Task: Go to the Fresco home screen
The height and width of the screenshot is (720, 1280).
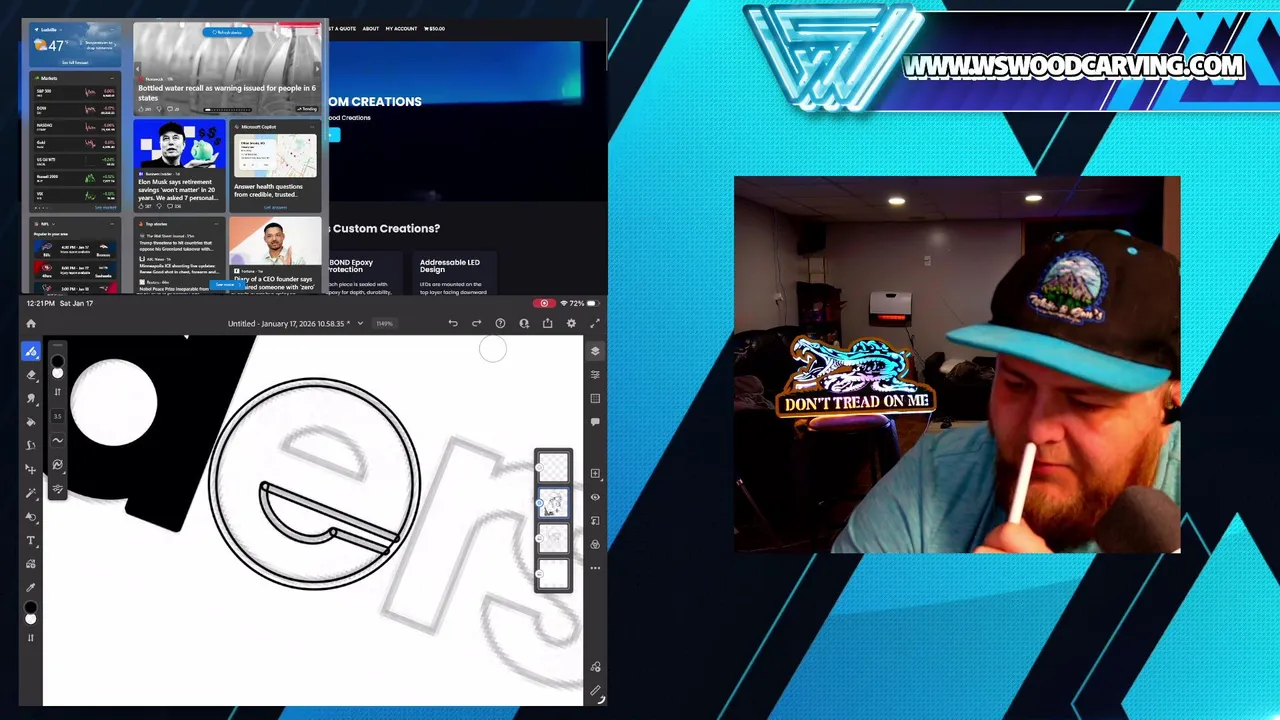Action: (x=31, y=323)
